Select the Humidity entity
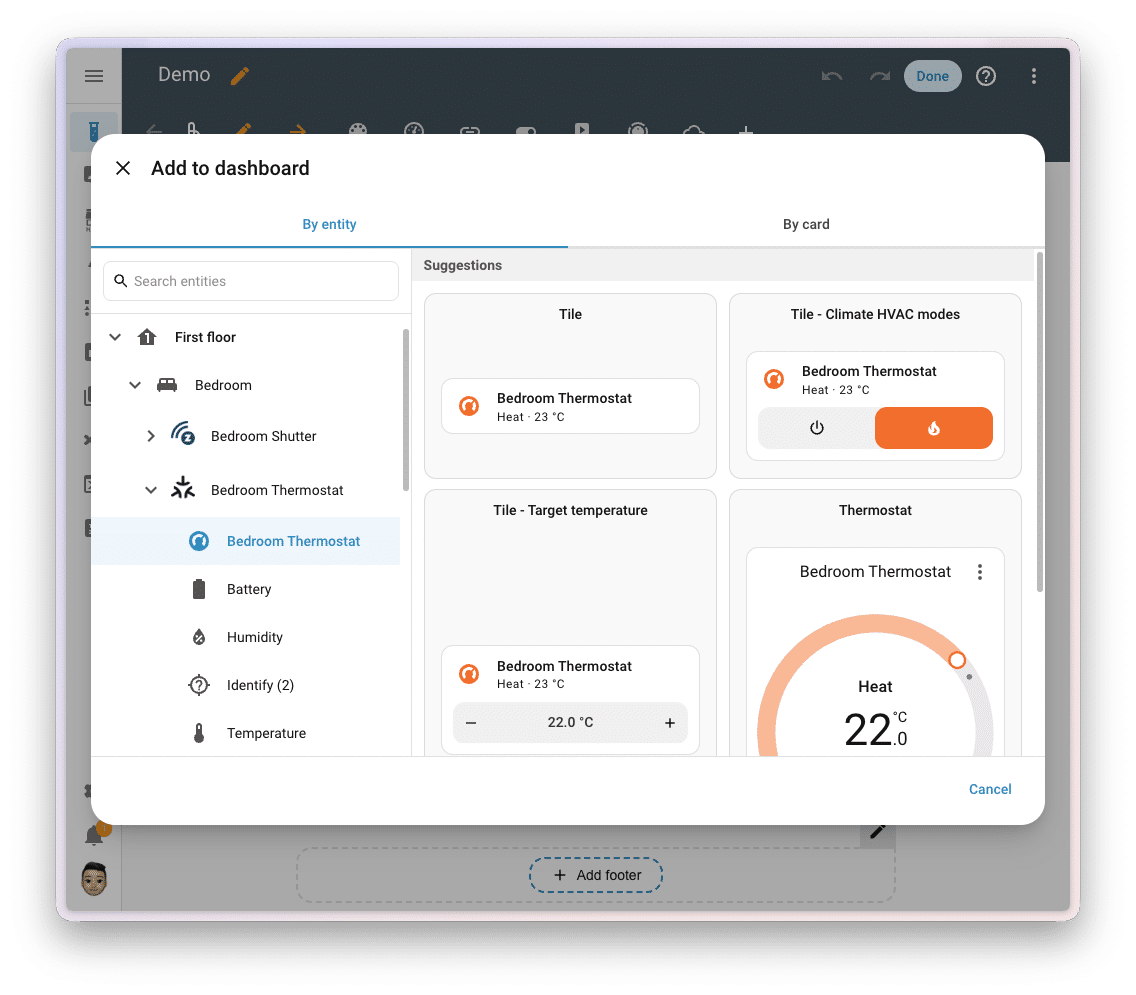1136x995 pixels. coord(246,637)
